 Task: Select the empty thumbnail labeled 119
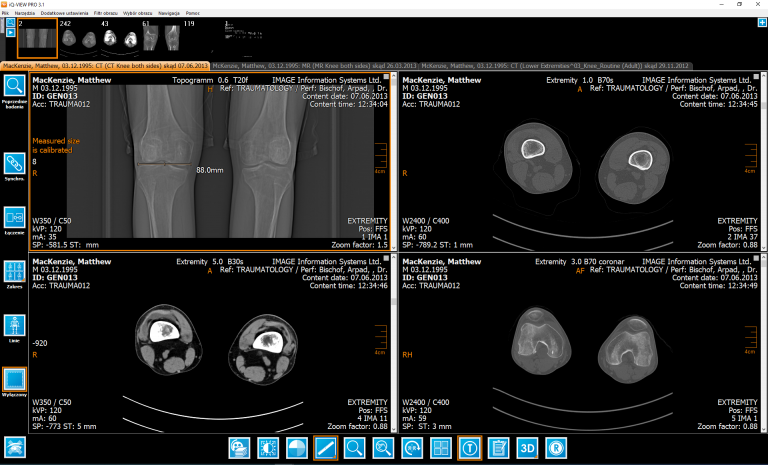click(x=202, y=39)
